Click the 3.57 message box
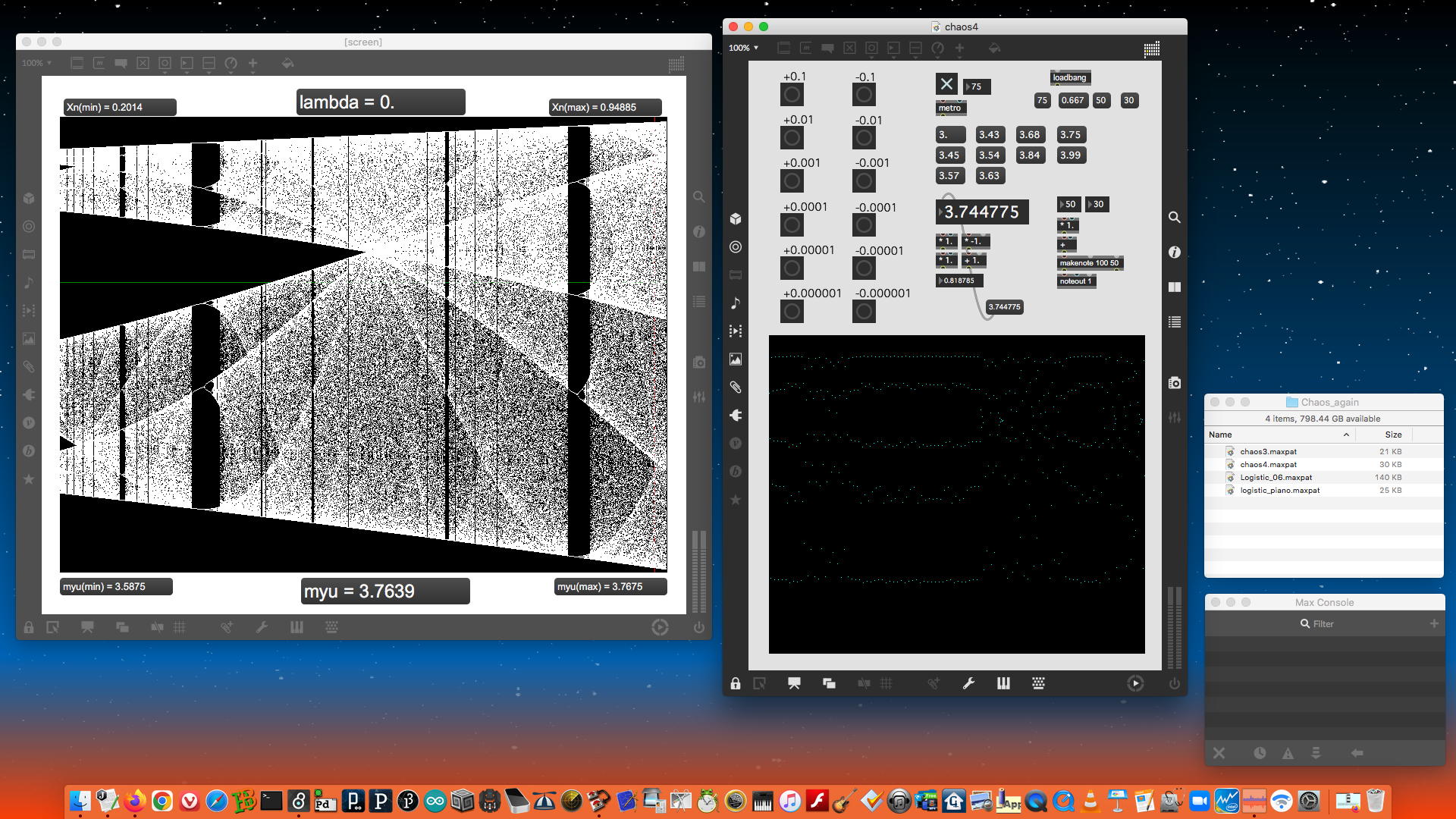This screenshot has height=819, width=1456. coord(949,175)
